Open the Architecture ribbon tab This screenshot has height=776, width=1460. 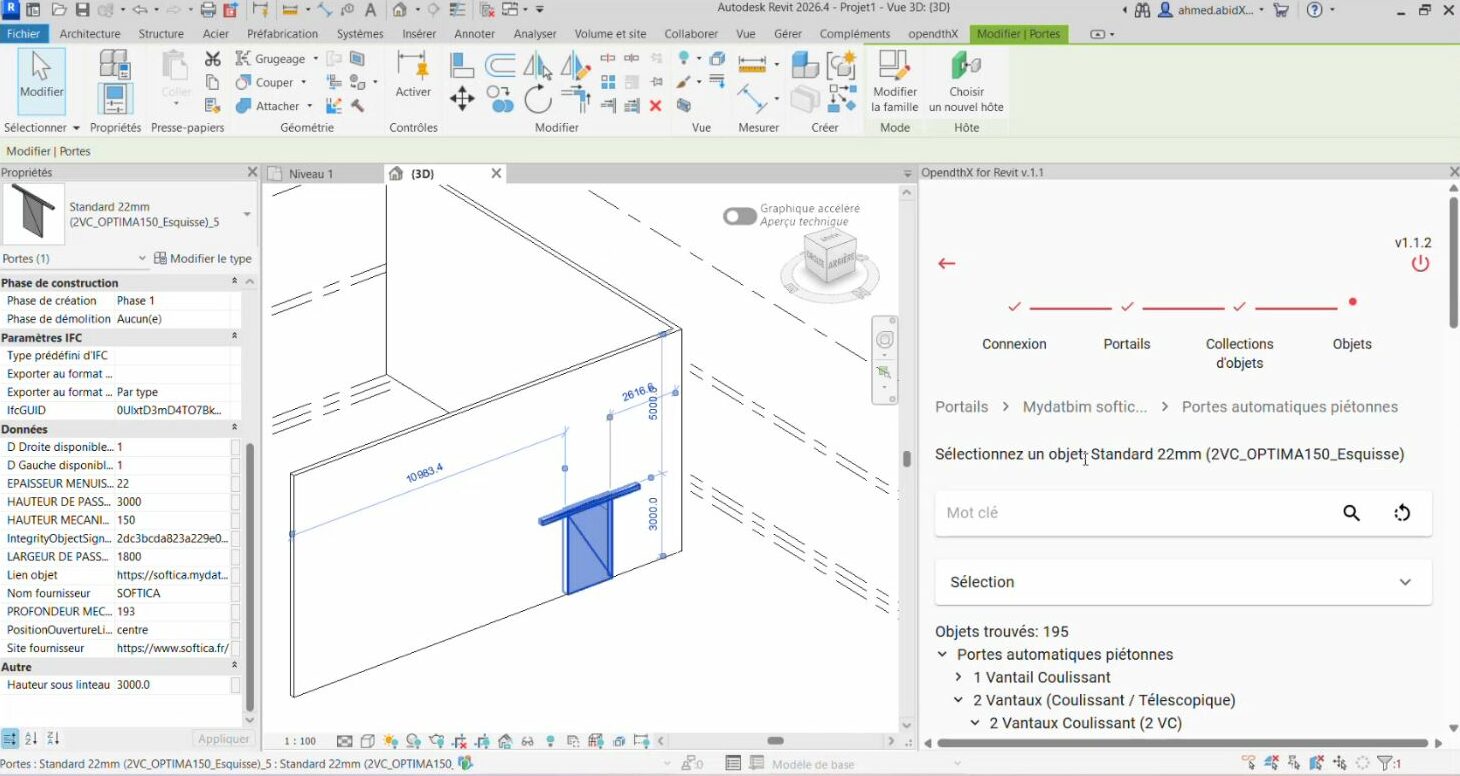pyautogui.click(x=90, y=34)
